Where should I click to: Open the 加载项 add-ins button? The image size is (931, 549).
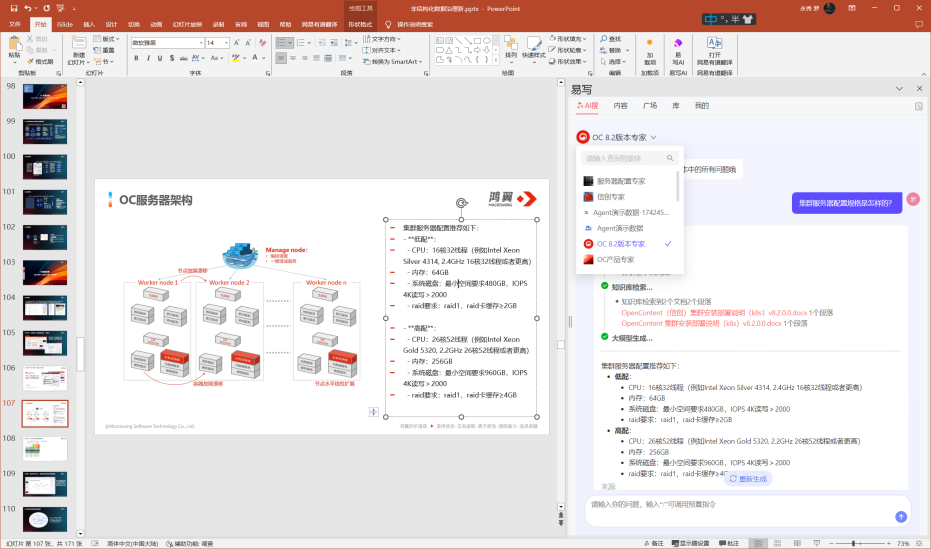tap(650, 52)
